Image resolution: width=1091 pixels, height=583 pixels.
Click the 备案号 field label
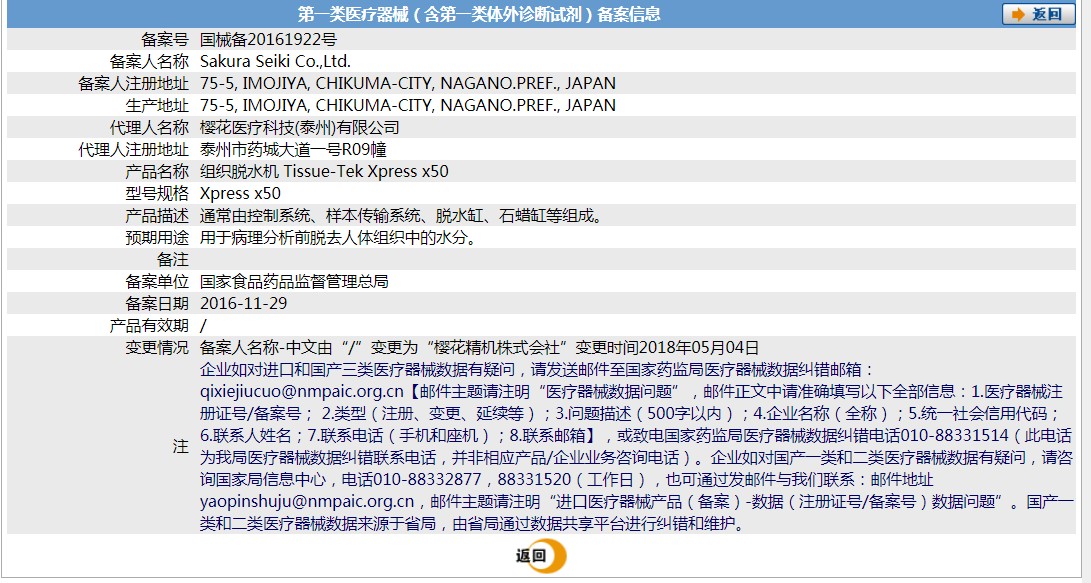tap(165, 40)
